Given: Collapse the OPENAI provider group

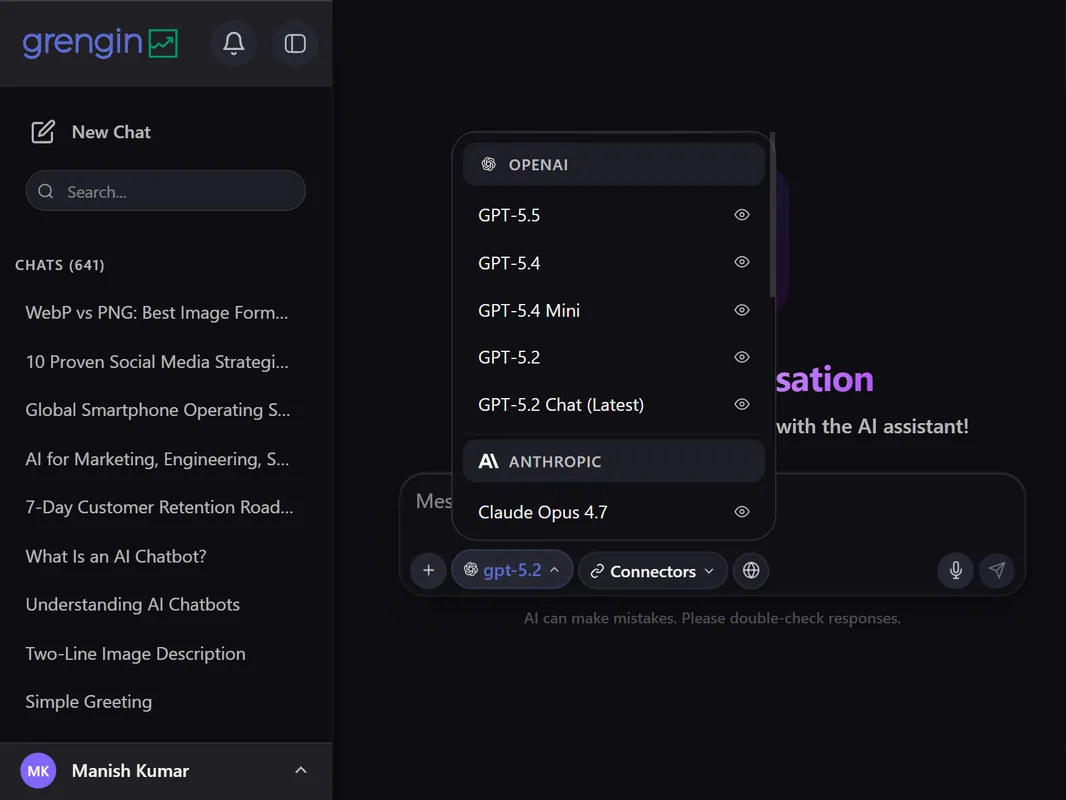Looking at the screenshot, I should 613,164.
